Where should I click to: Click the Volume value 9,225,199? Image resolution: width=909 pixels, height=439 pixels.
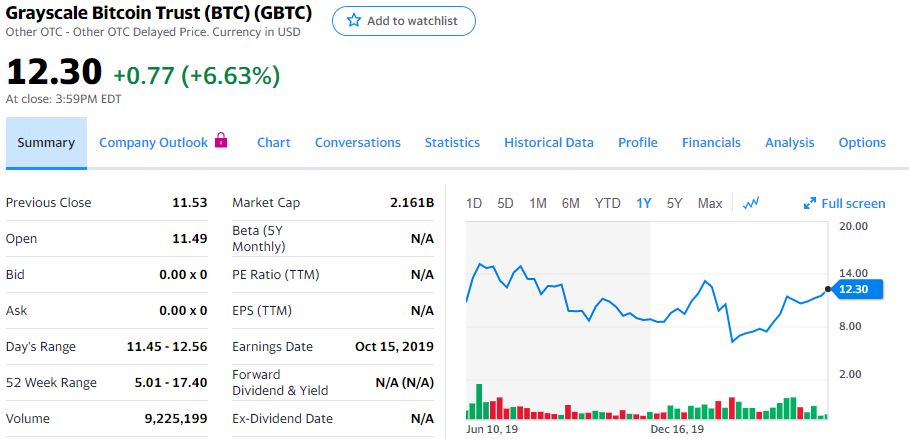[x=176, y=419]
